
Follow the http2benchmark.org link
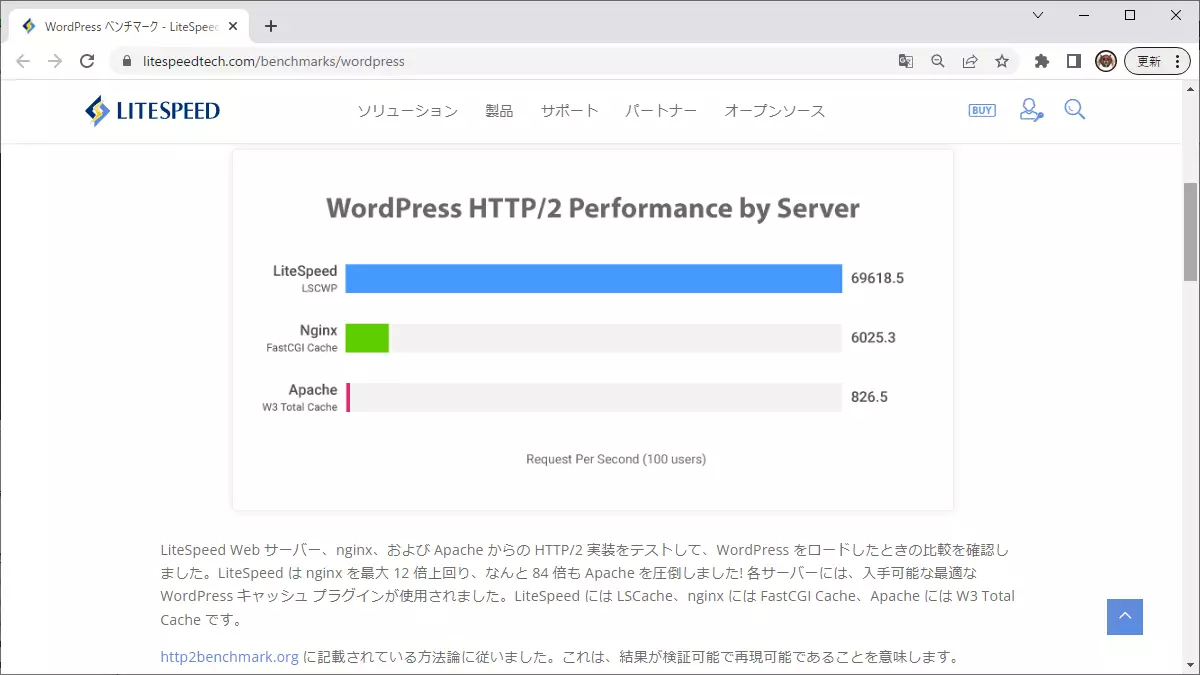point(229,657)
